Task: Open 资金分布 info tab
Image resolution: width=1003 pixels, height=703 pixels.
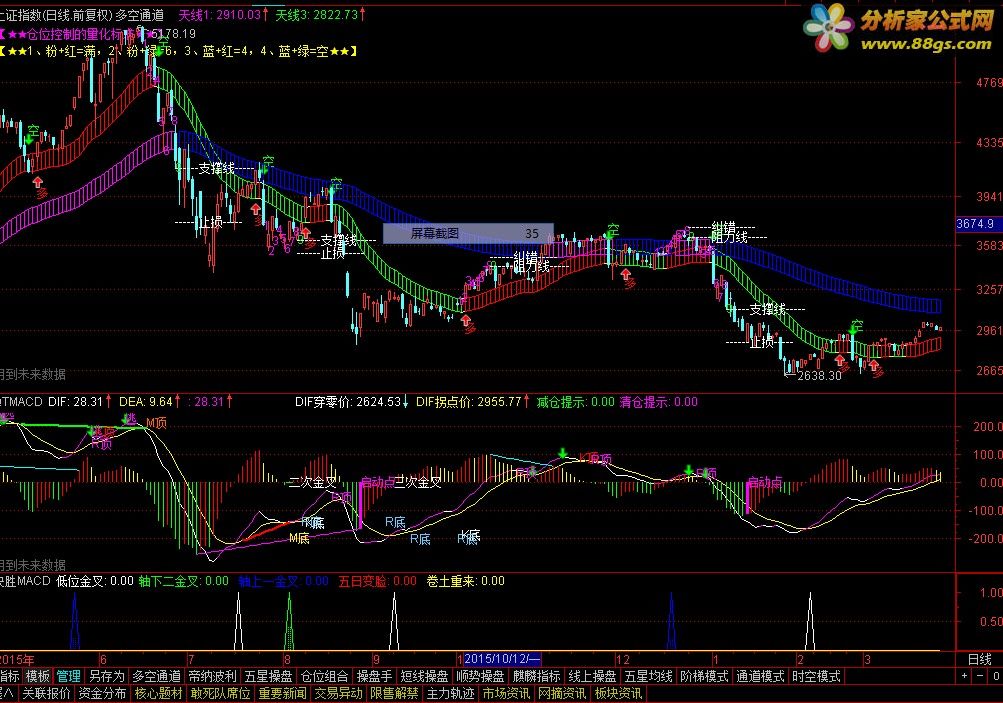Action: tap(102, 693)
